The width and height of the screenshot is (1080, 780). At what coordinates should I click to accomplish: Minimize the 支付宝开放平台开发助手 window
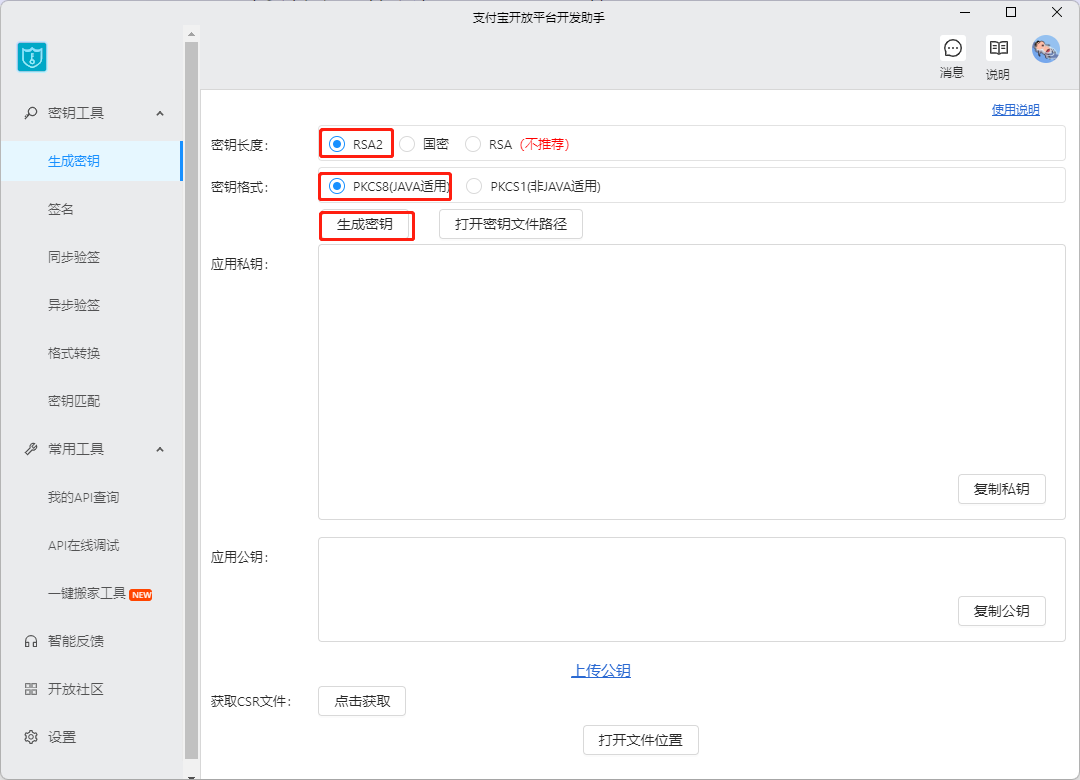click(x=965, y=12)
